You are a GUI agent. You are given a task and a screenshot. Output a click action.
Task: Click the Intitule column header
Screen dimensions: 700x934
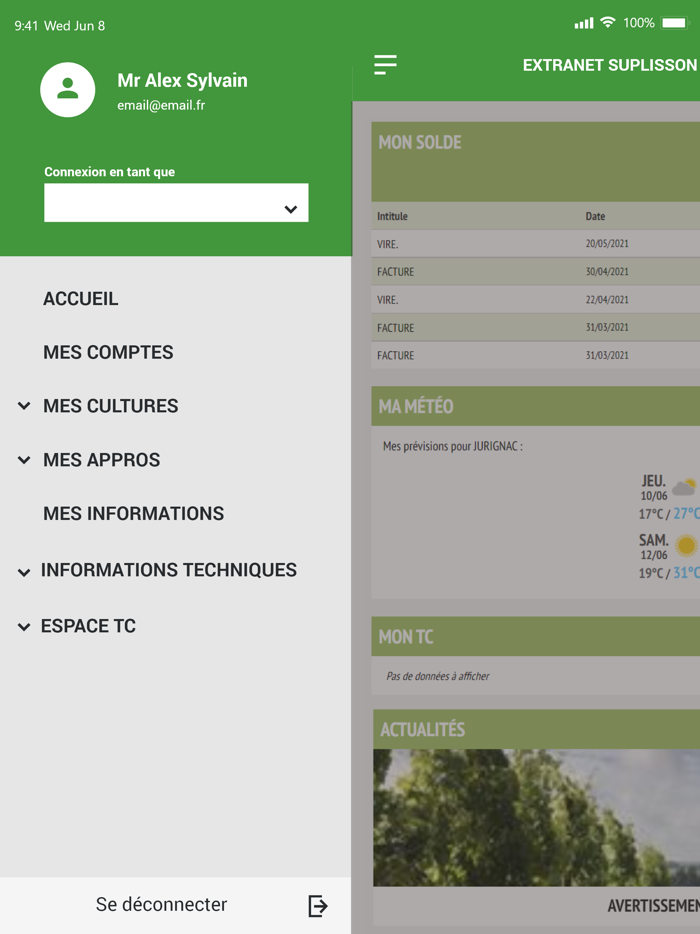click(x=392, y=216)
